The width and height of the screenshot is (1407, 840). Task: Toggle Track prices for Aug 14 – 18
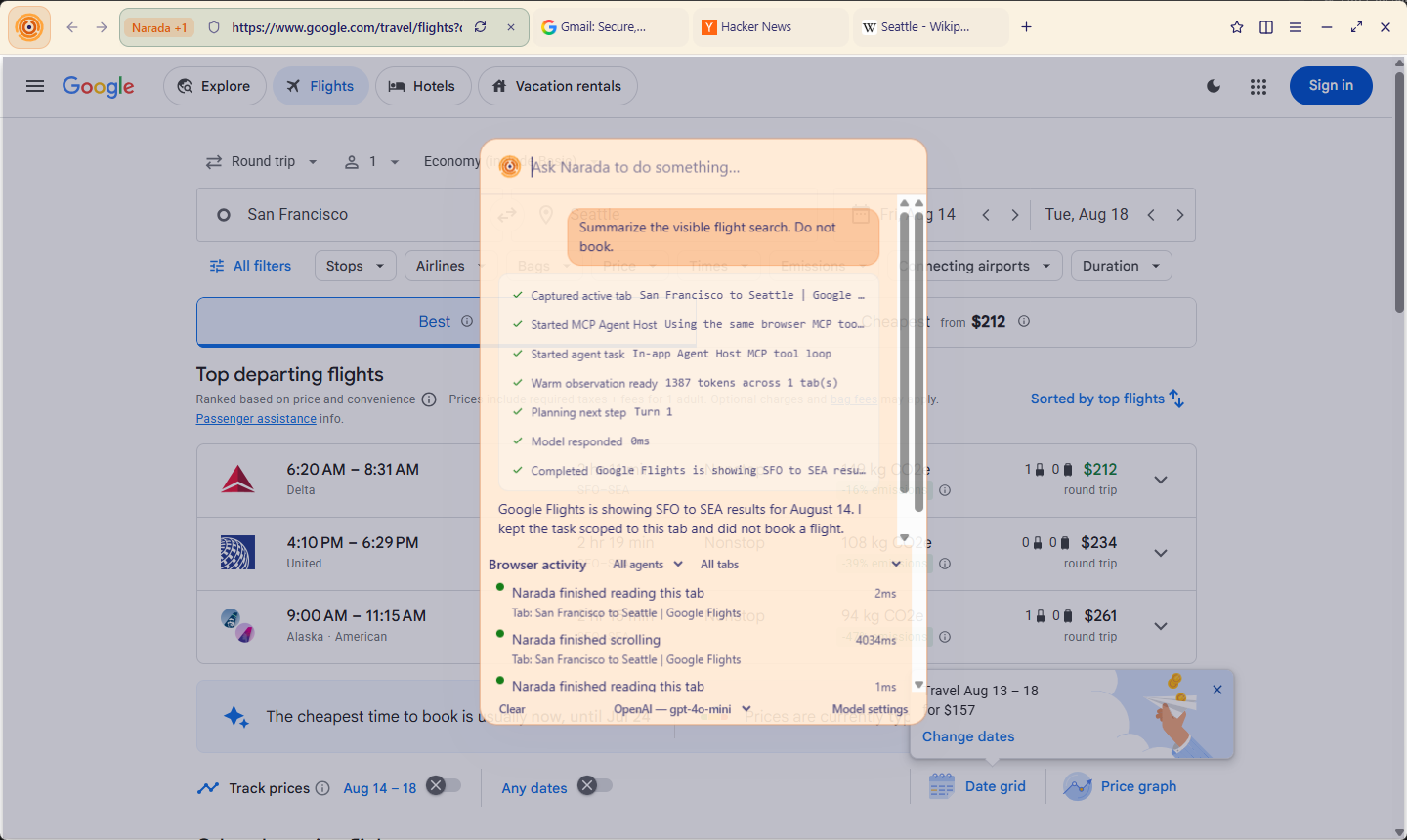pyautogui.click(x=443, y=786)
